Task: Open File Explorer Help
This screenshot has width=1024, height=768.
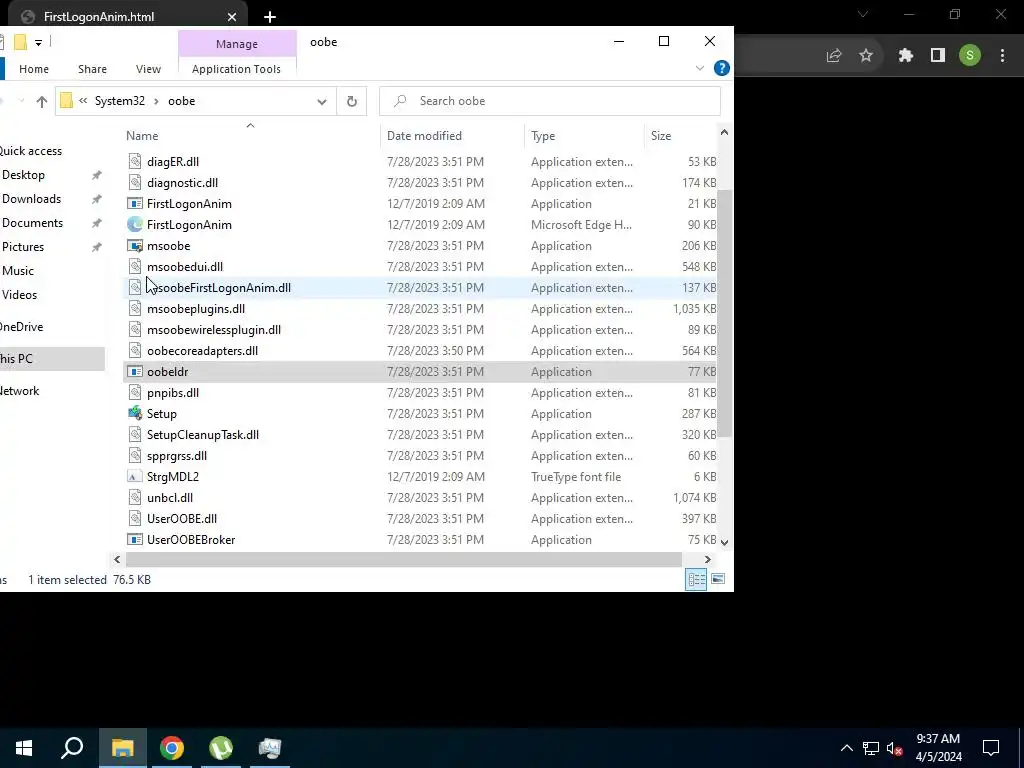Action: coord(722,68)
